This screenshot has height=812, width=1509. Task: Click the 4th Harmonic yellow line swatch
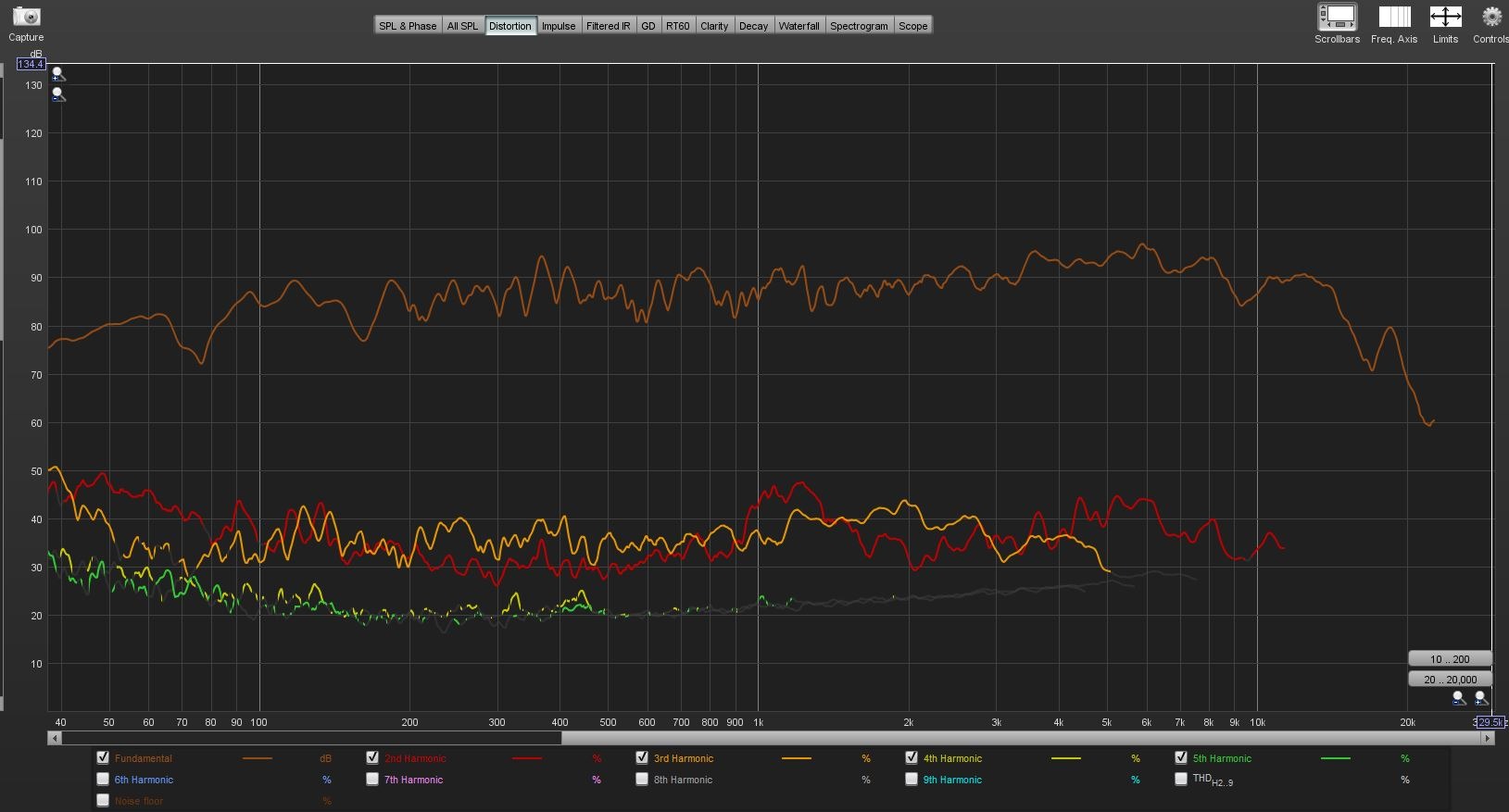tap(1066, 758)
